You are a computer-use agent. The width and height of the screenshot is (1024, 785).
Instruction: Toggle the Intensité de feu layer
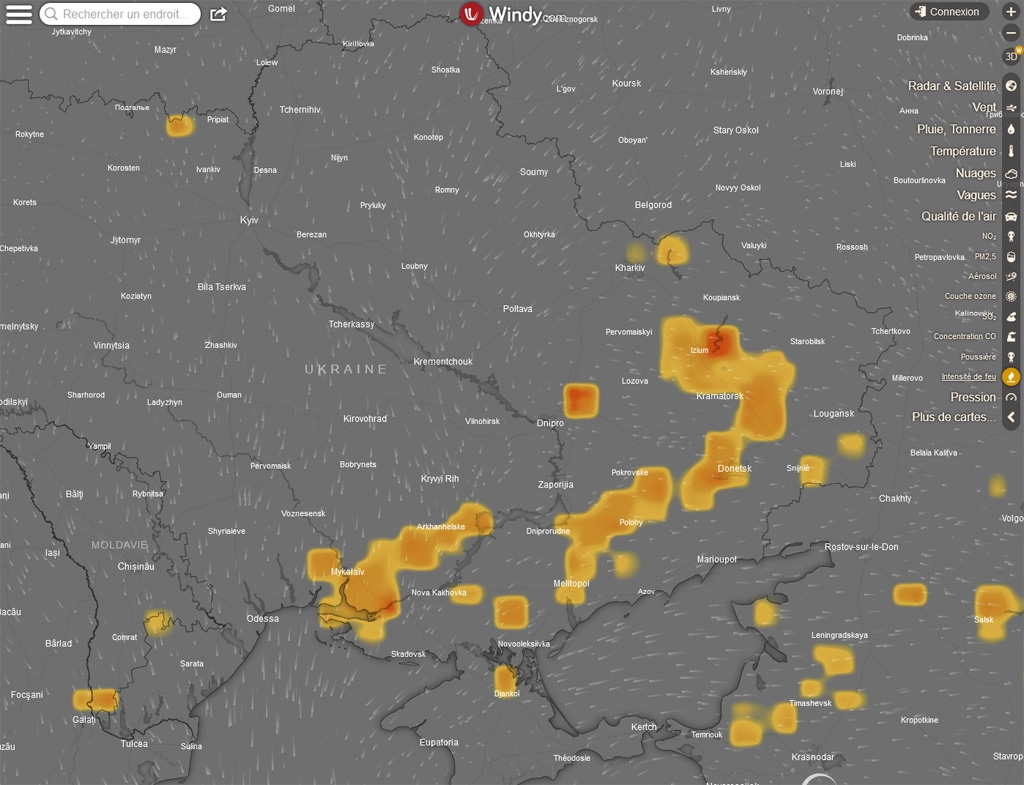coord(1011,377)
